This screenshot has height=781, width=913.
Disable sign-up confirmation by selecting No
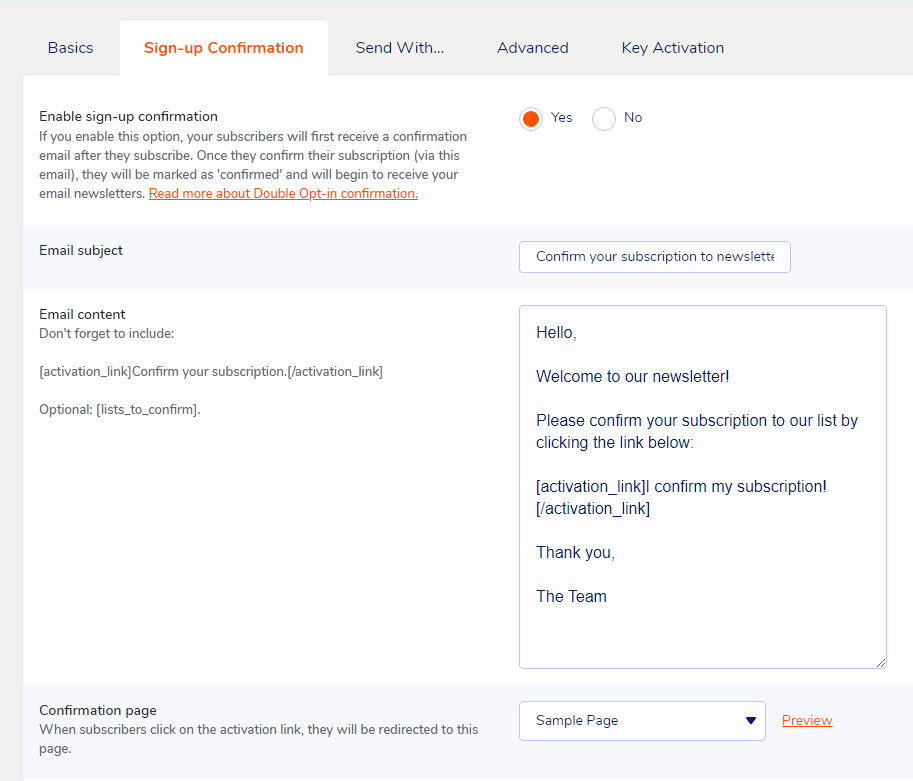click(x=603, y=118)
